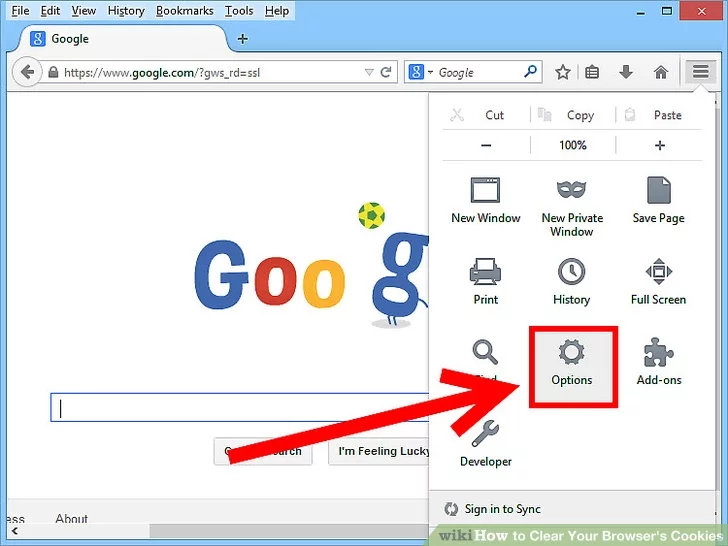This screenshot has width=728, height=546.
Task: Open the File menu
Action: point(20,10)
